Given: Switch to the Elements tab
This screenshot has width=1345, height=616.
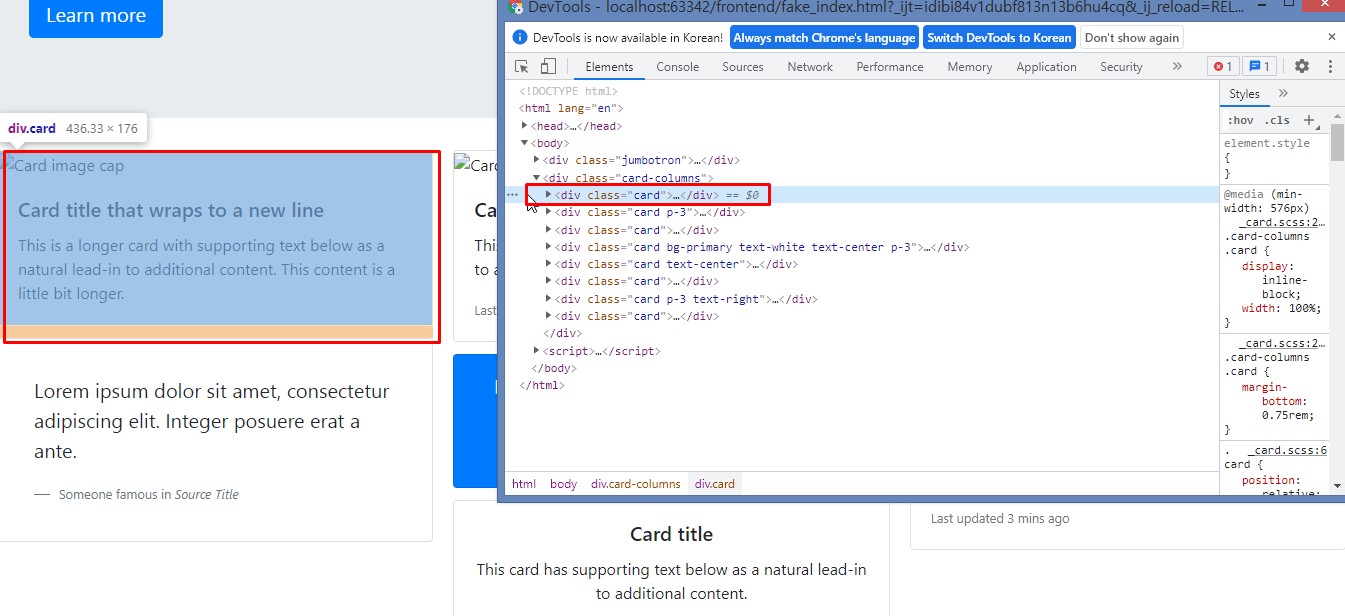Looking at the screenshot, I should tap(609, 67).
